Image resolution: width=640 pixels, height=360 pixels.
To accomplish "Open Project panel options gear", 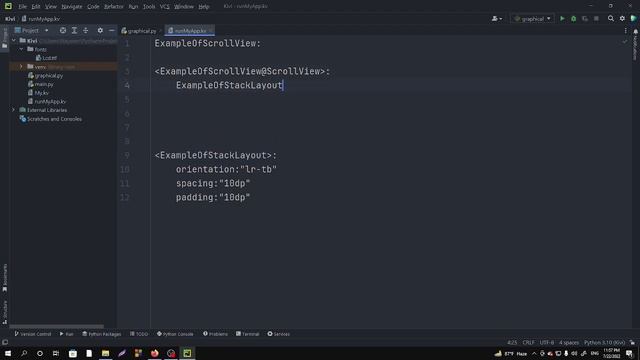I will pos(100,30).
